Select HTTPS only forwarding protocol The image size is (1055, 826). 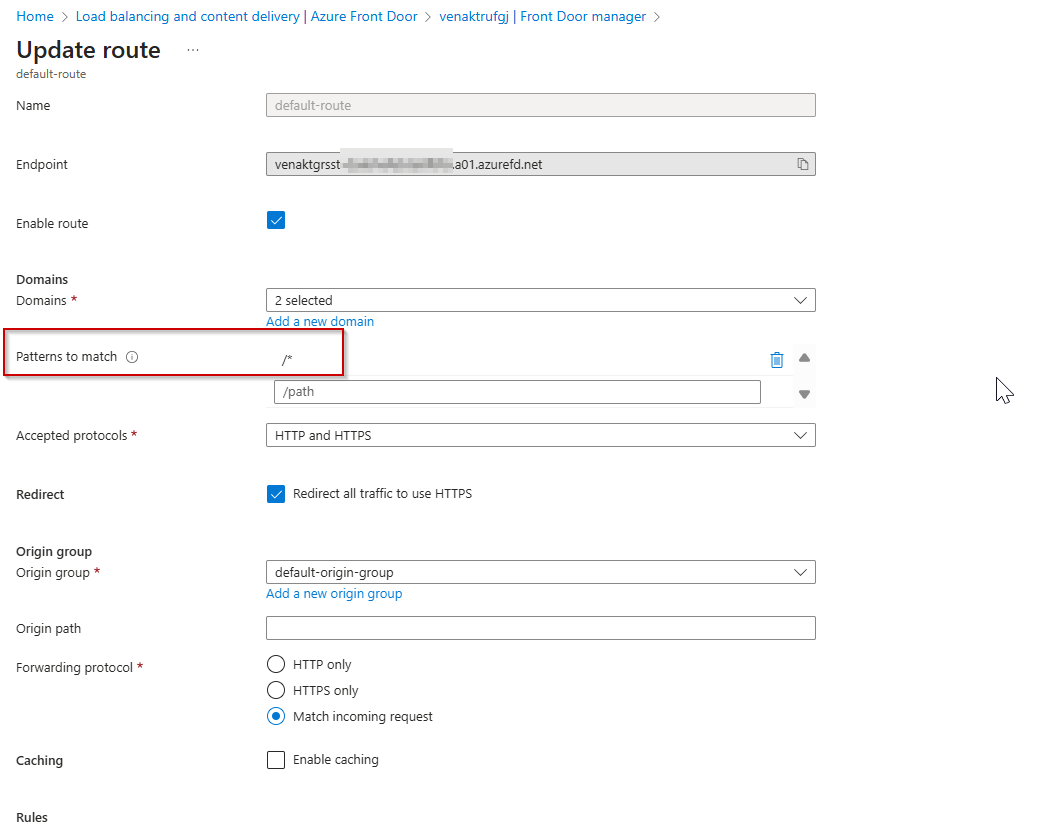pyautogui.click(x=276, y=690)
